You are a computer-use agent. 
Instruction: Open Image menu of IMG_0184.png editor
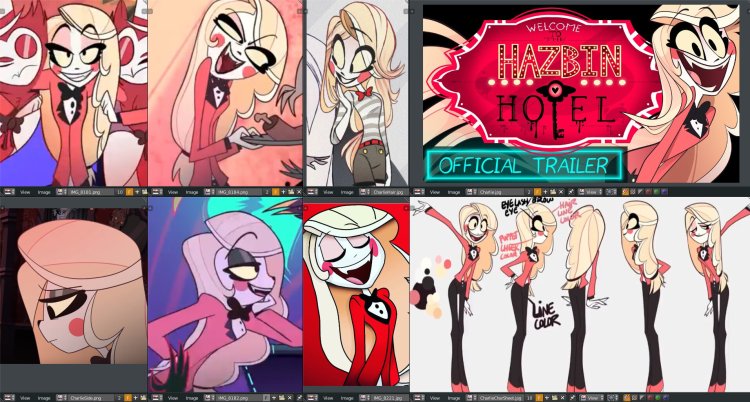tap(192, 191)
